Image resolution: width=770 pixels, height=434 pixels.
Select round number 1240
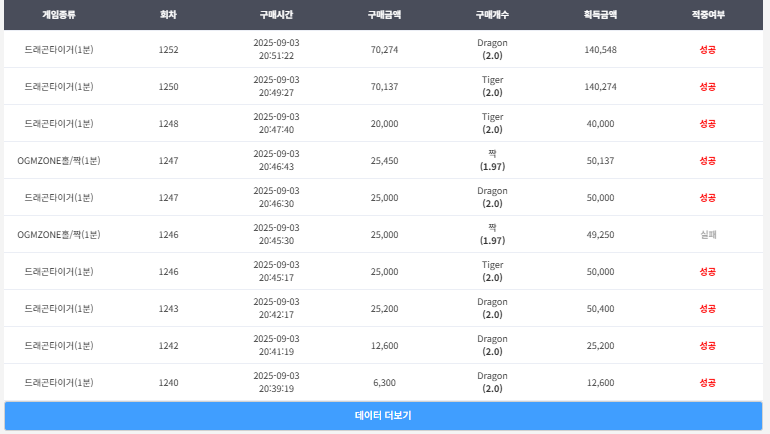168,382
